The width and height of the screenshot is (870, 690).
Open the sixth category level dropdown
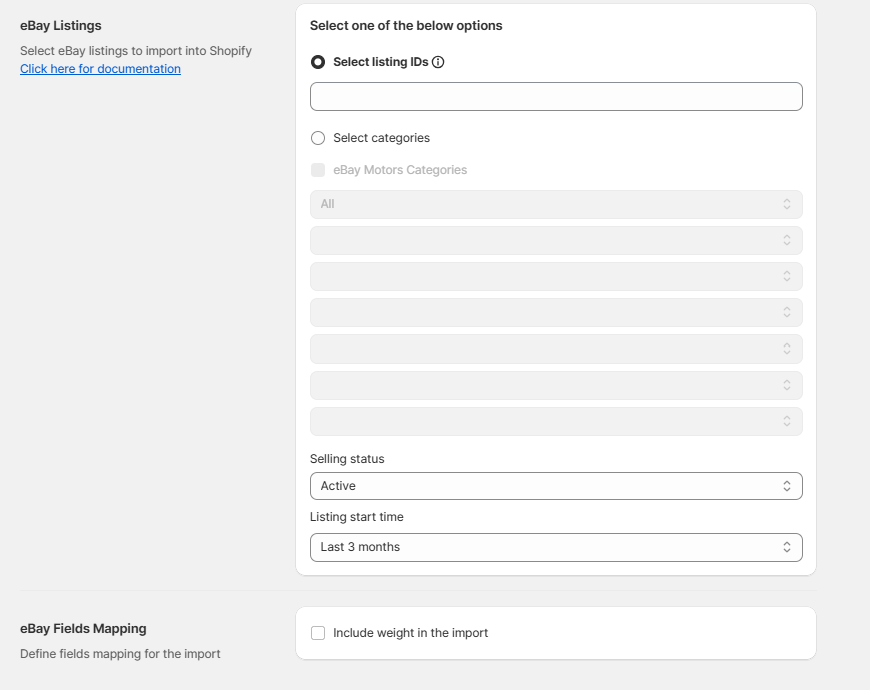(556, 385)
